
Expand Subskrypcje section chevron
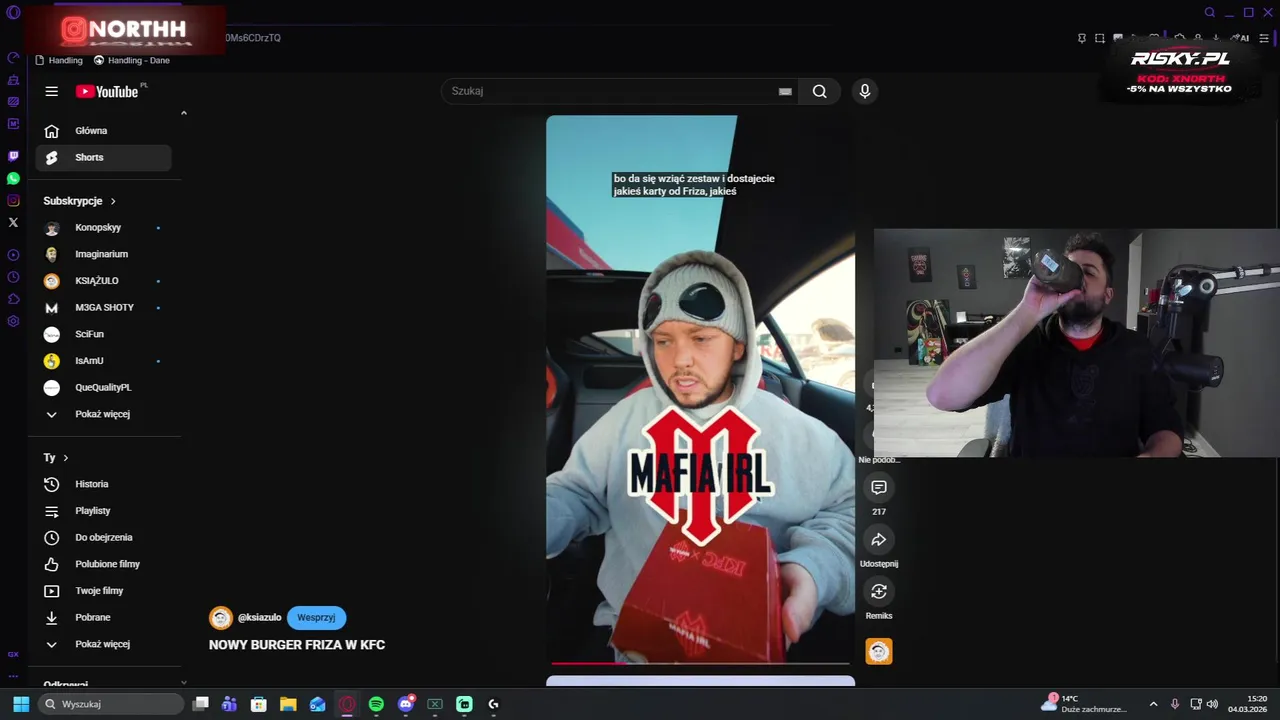coord(113,201)
